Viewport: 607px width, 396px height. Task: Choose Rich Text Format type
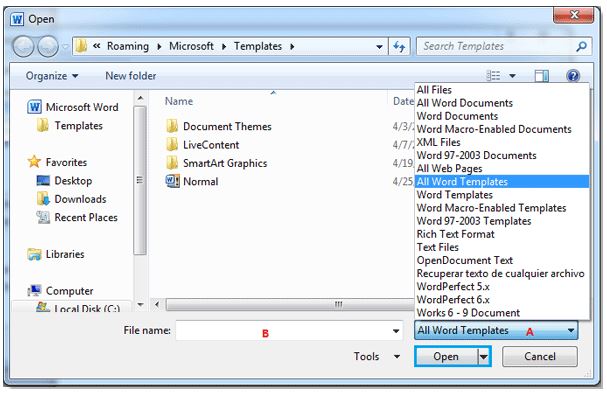(x=502, y=234)
